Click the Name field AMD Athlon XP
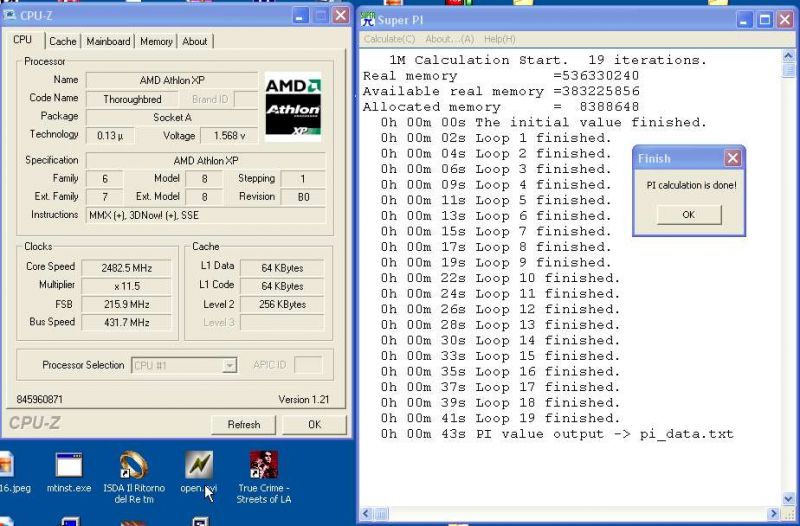 172,80
